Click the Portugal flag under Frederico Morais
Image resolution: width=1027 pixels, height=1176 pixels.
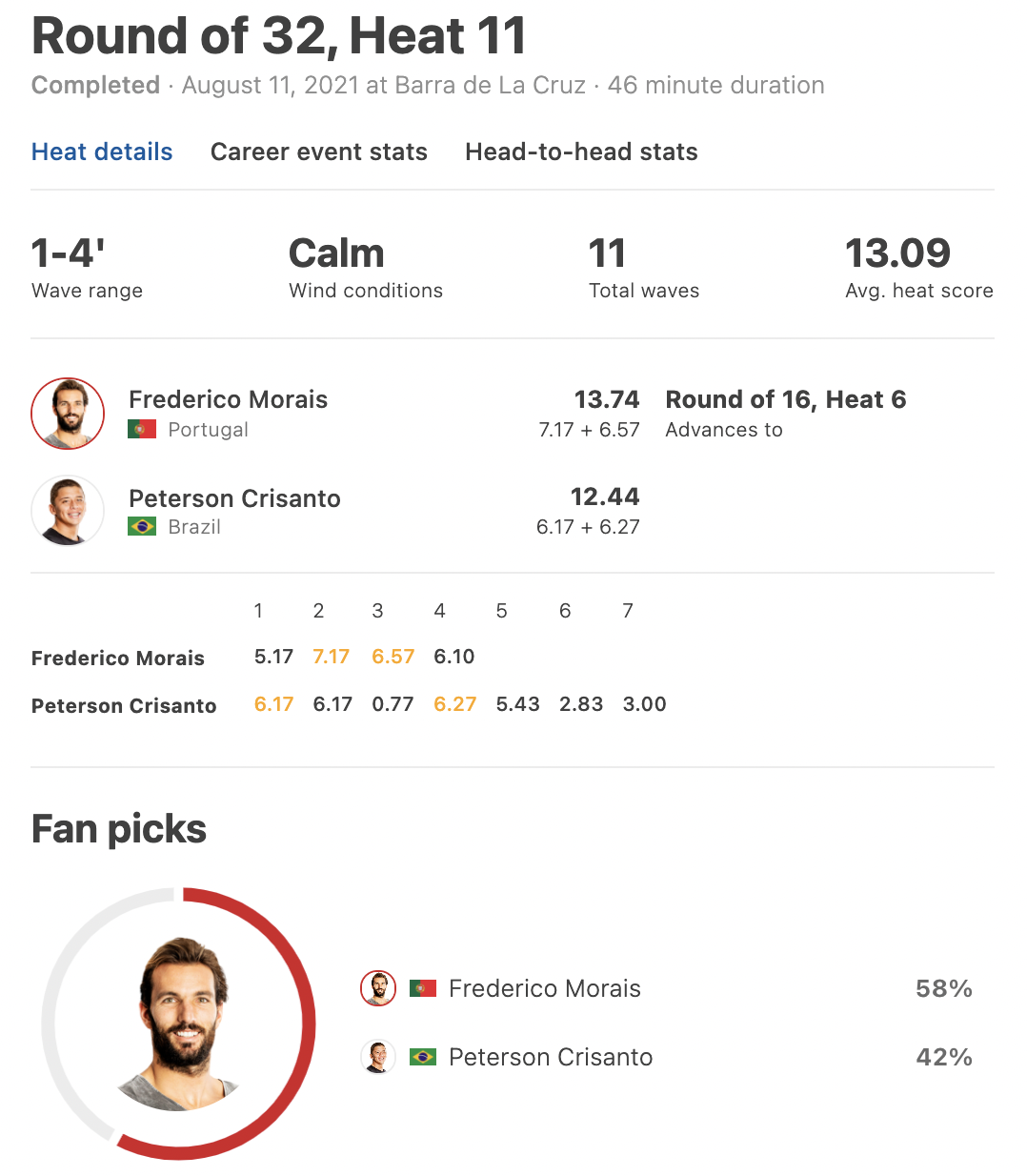pos(142,430)
